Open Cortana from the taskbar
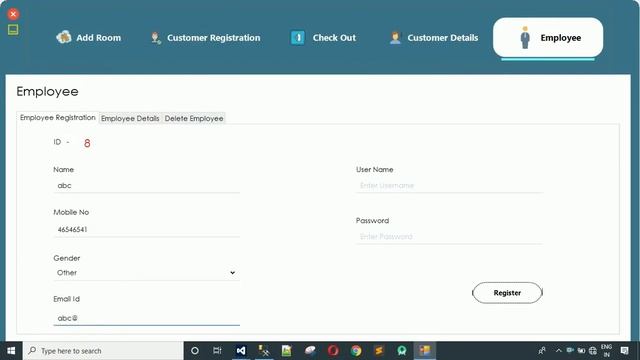This screenshot has height=360, width=640. [x=195, y=351]
